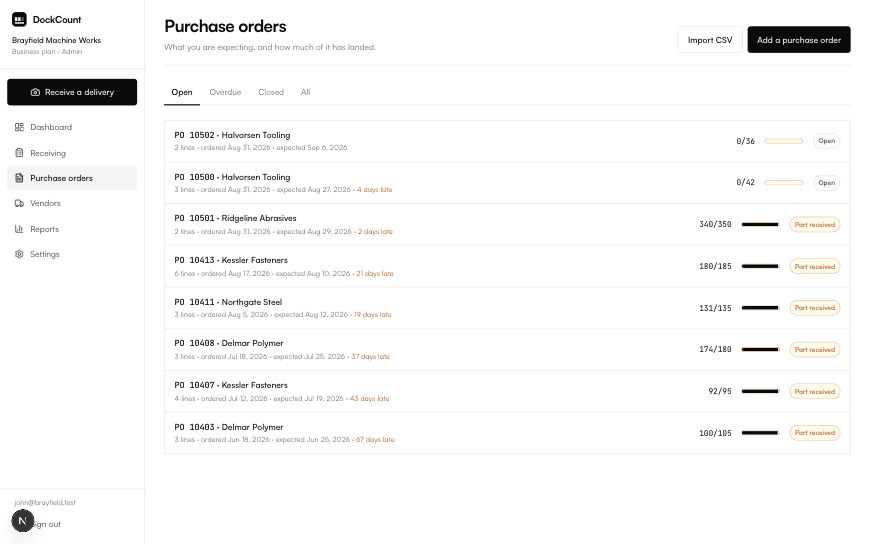The height and width of the screenshot is (544, 870).
Task: Click the 100/105 received count
Action: point(715,432)
